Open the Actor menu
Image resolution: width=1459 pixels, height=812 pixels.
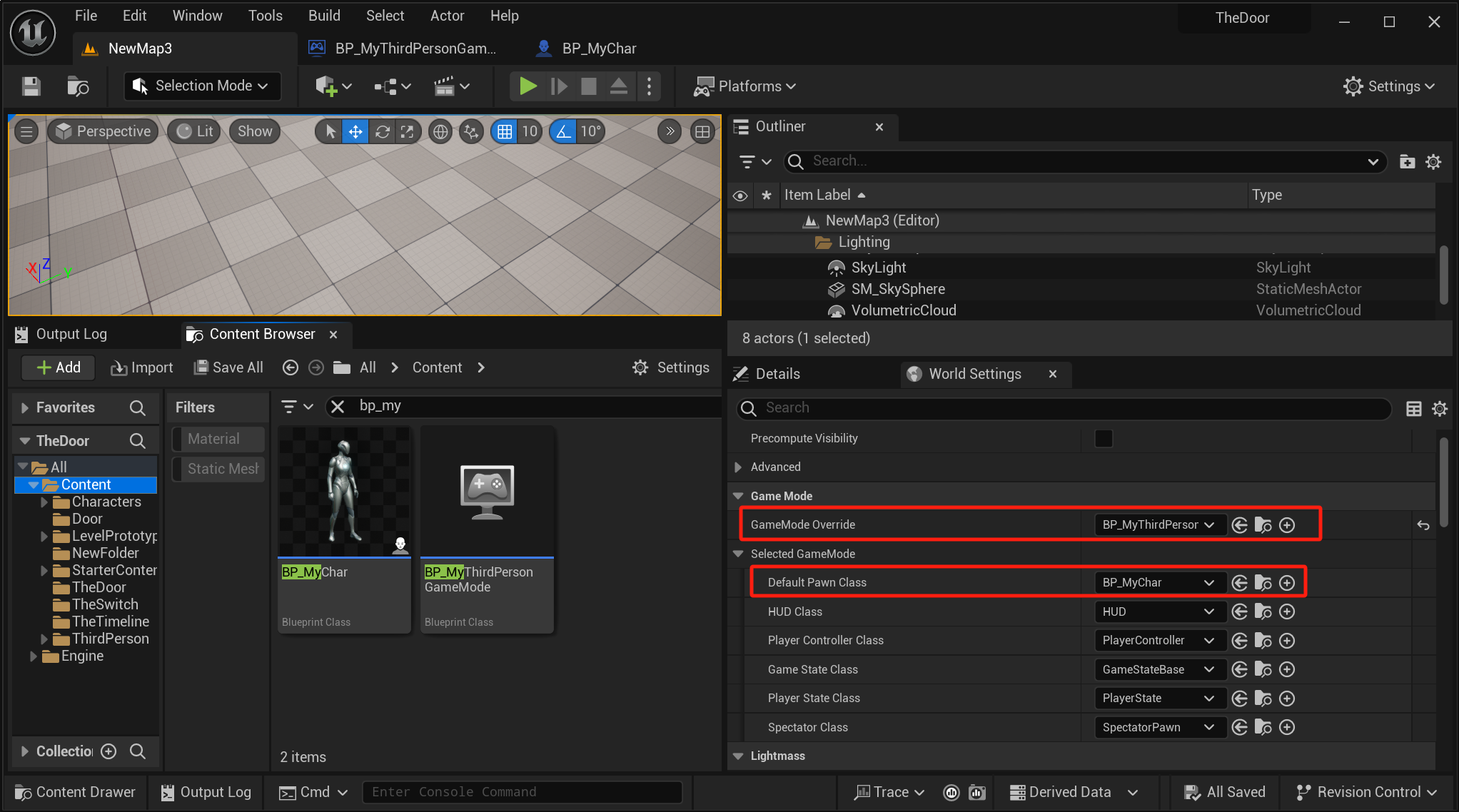[447, 16]
